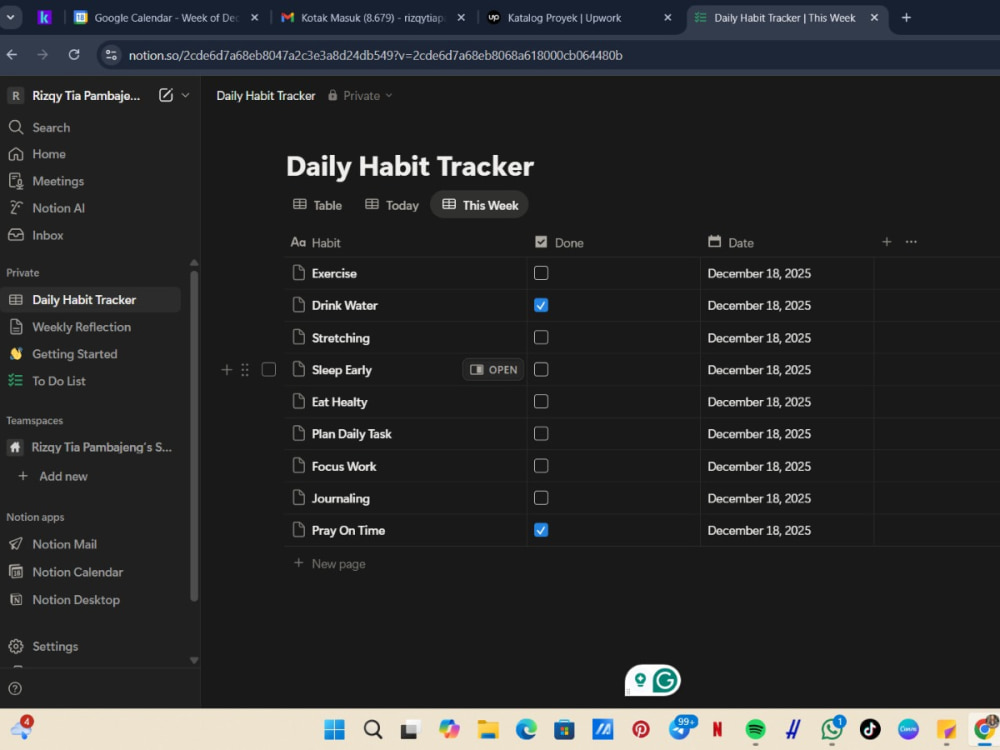Expand the workspace switcher chevron

[x=186, y=96]
